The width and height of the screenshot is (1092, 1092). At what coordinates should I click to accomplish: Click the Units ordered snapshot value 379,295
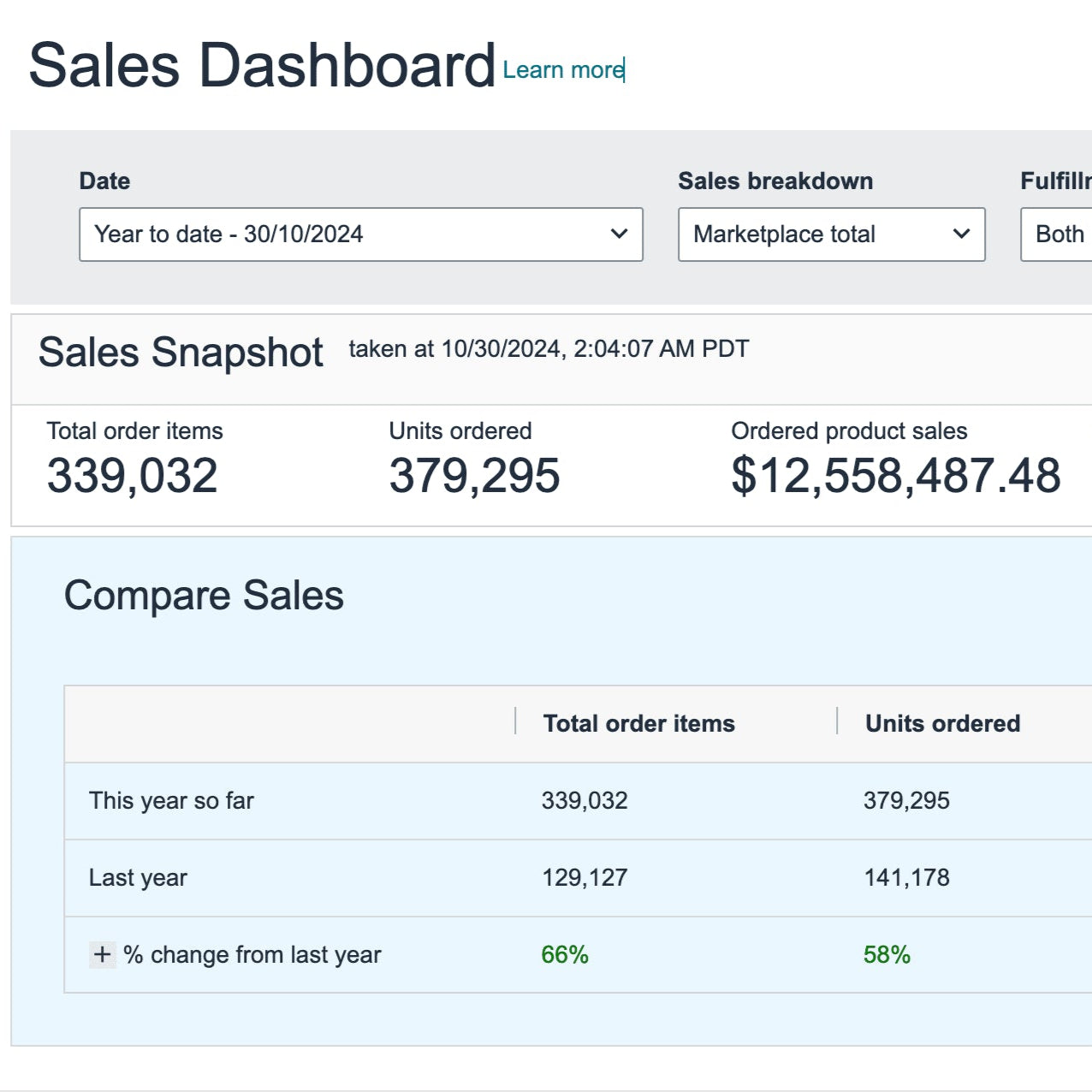(474, 476)
